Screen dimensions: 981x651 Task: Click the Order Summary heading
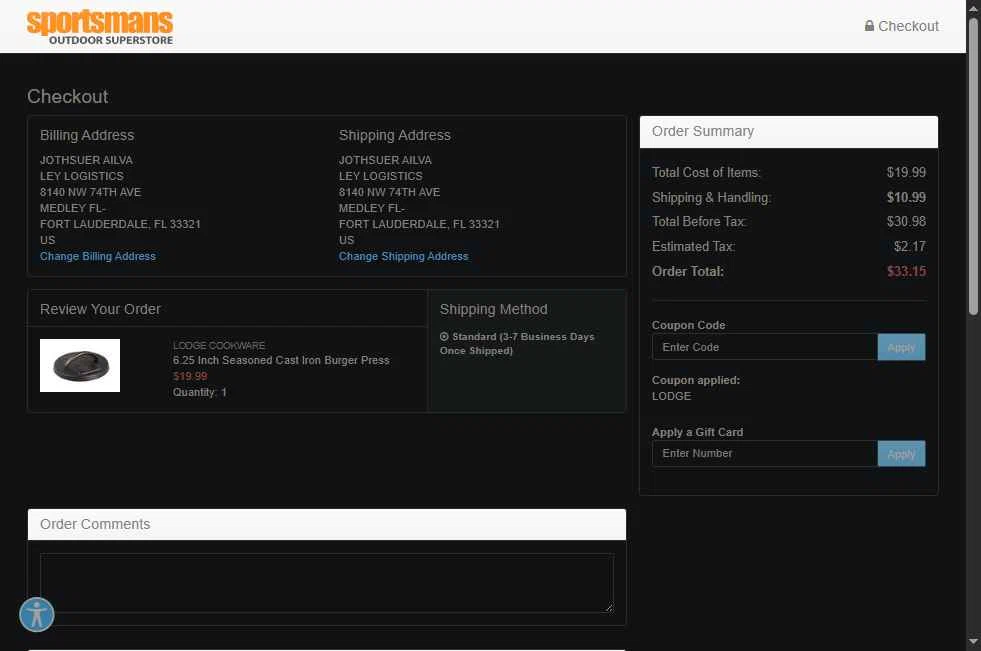coord(703,131)
